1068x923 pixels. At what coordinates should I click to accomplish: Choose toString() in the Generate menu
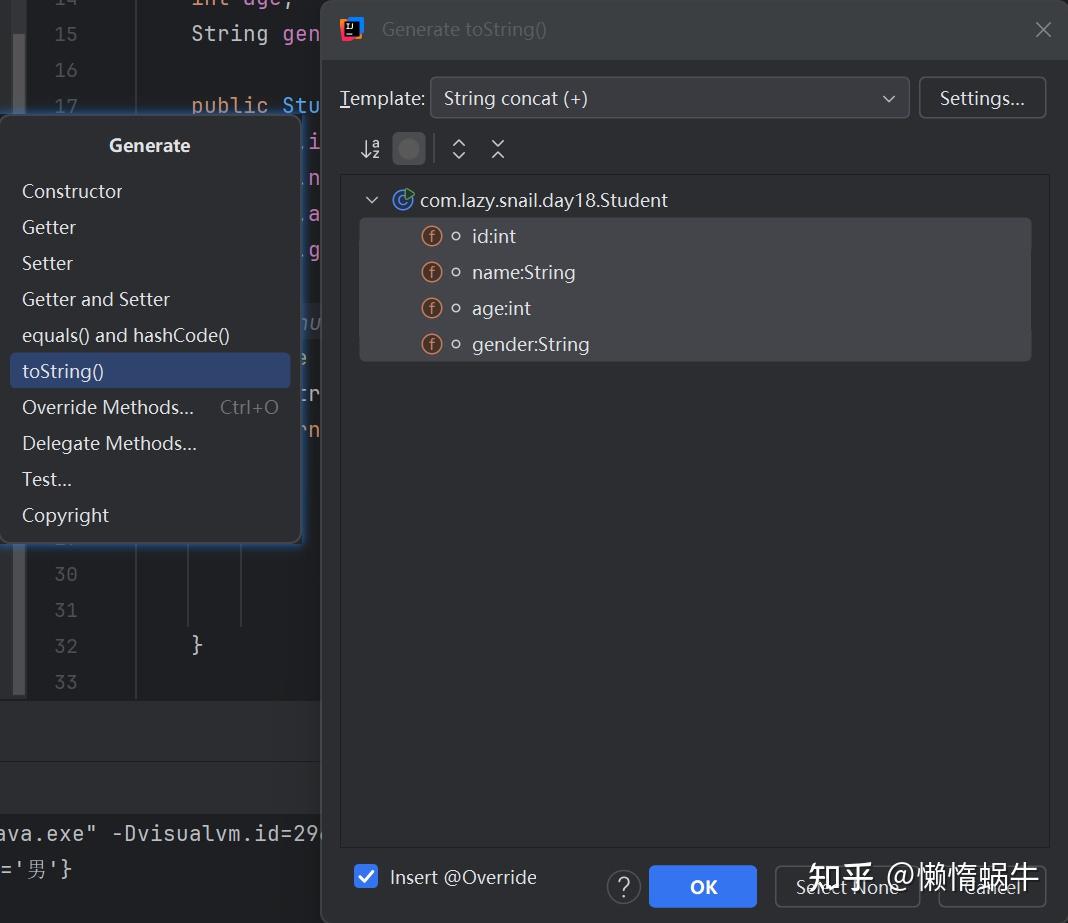click(150, 371)
